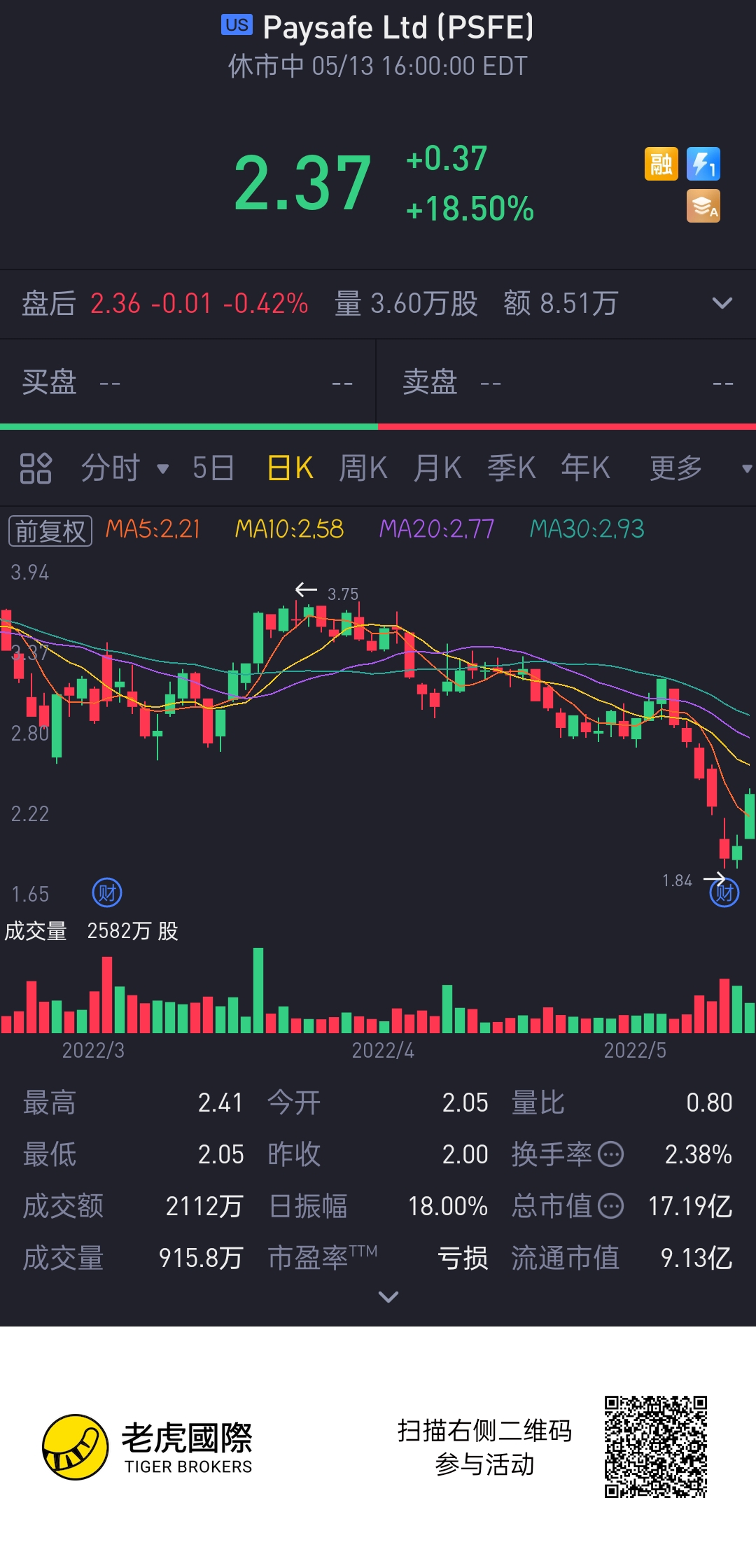Screen dimensions: 756x1568
Task: Toggle the 前复权 adjustment mode
Action: (50, 531)
